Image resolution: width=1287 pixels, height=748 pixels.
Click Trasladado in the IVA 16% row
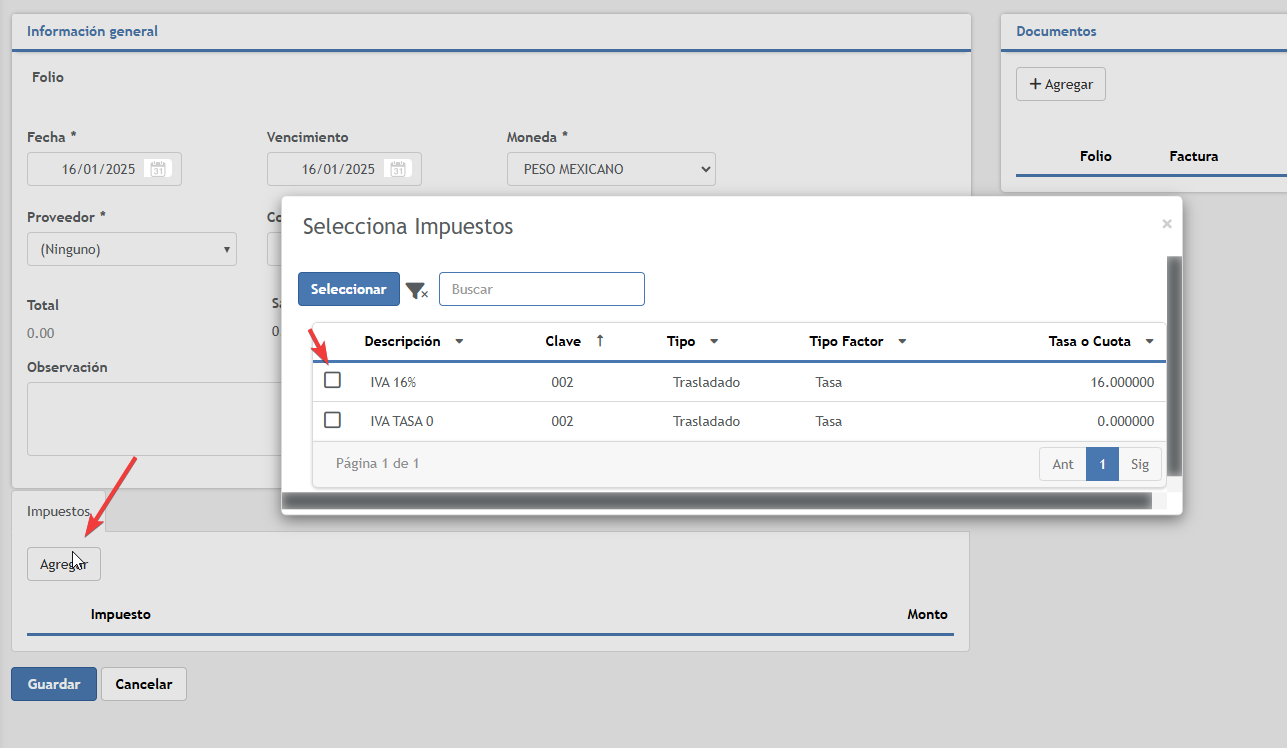coord(706,382)
